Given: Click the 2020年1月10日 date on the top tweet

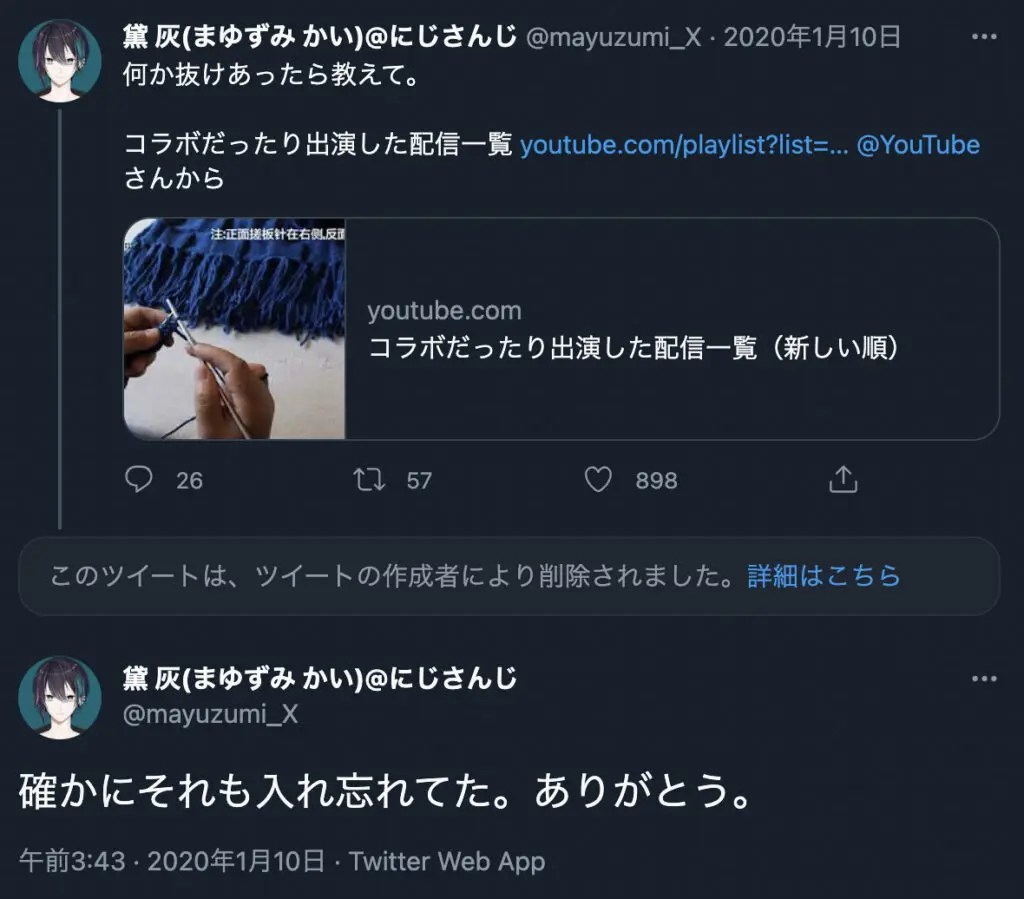Looking at the screenshot, I should 812,37.
